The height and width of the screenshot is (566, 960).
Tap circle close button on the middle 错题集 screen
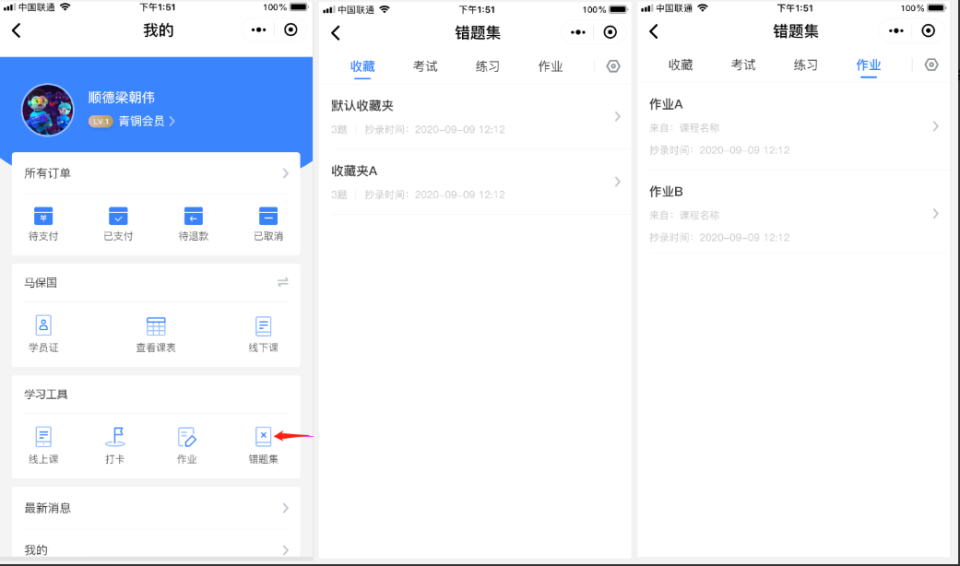tap(610, 32)
